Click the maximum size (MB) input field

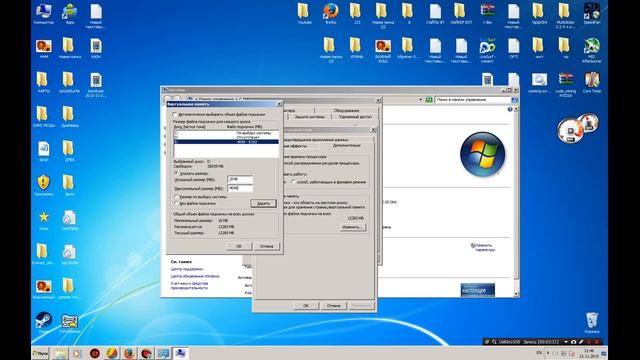[240, 188]
